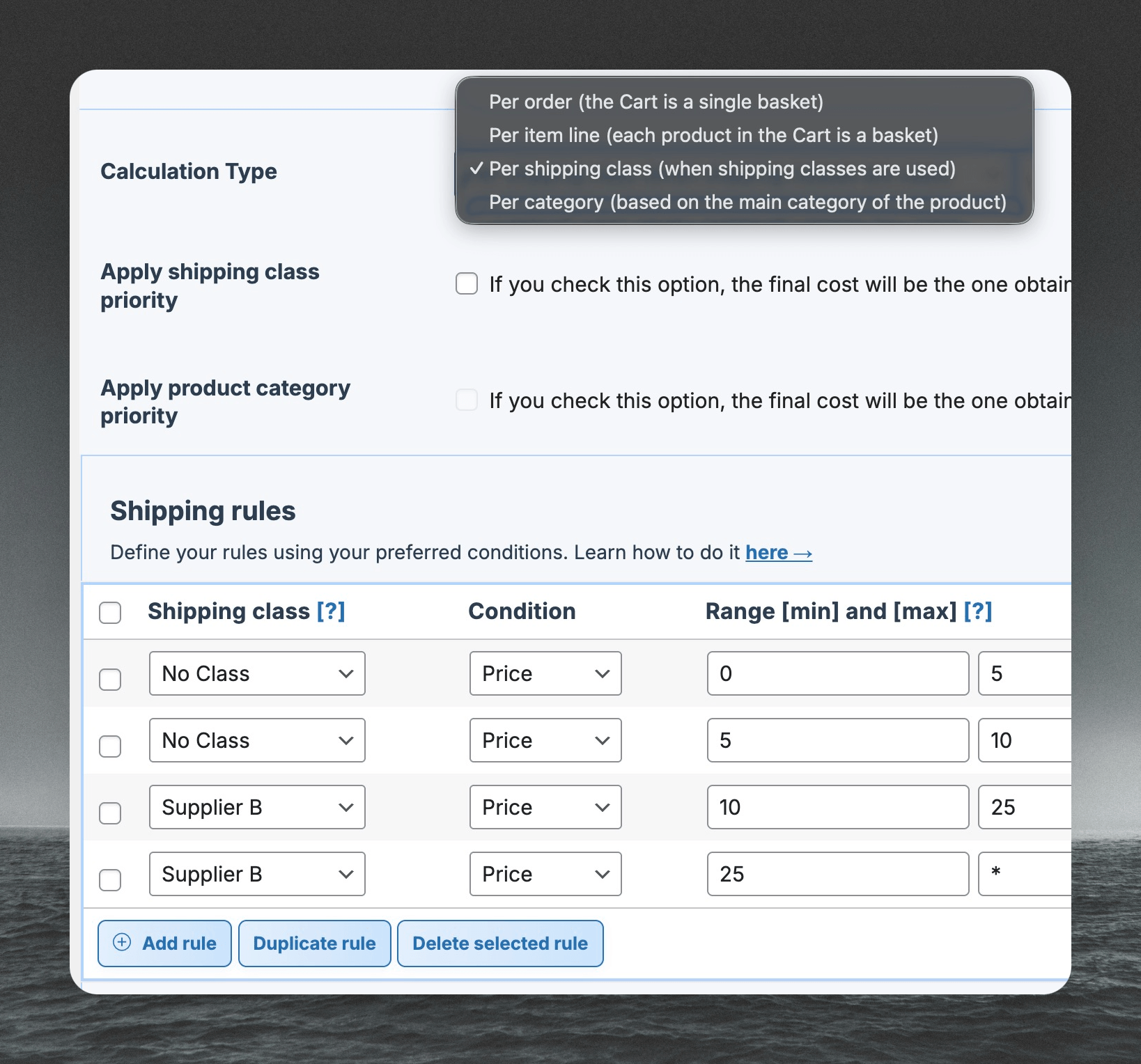1141x1064 pixels.
Task: Select the first No Class rule row checkbox
Action: point(110,680)
